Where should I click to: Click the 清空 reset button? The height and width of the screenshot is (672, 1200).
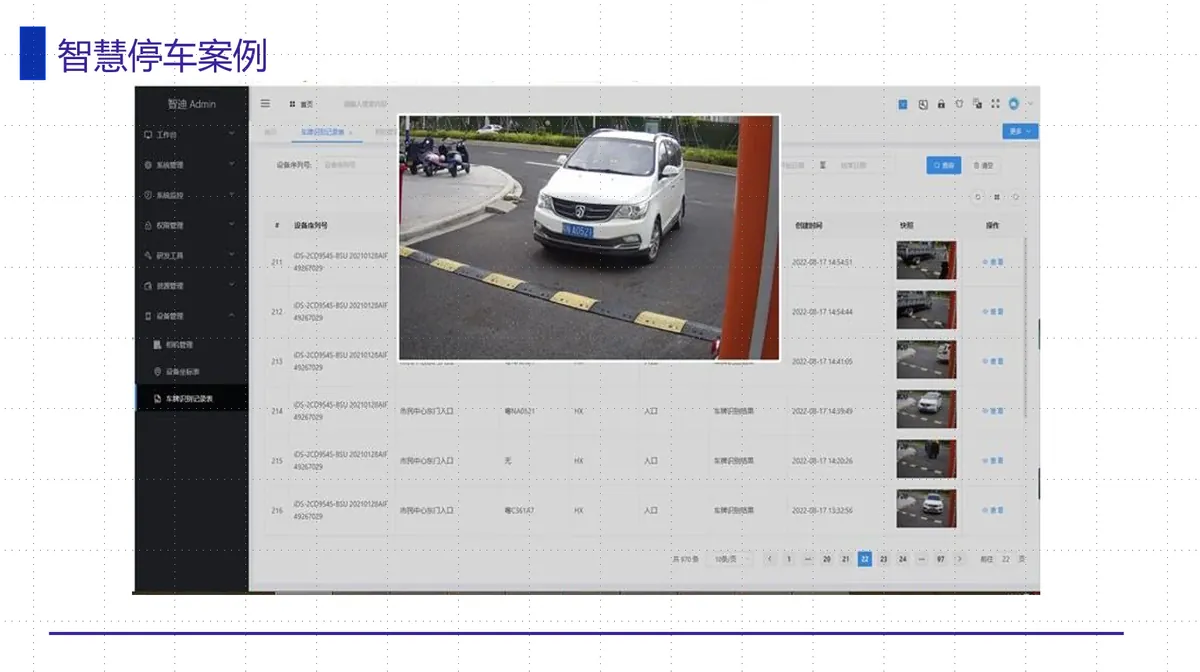[984, 165]
